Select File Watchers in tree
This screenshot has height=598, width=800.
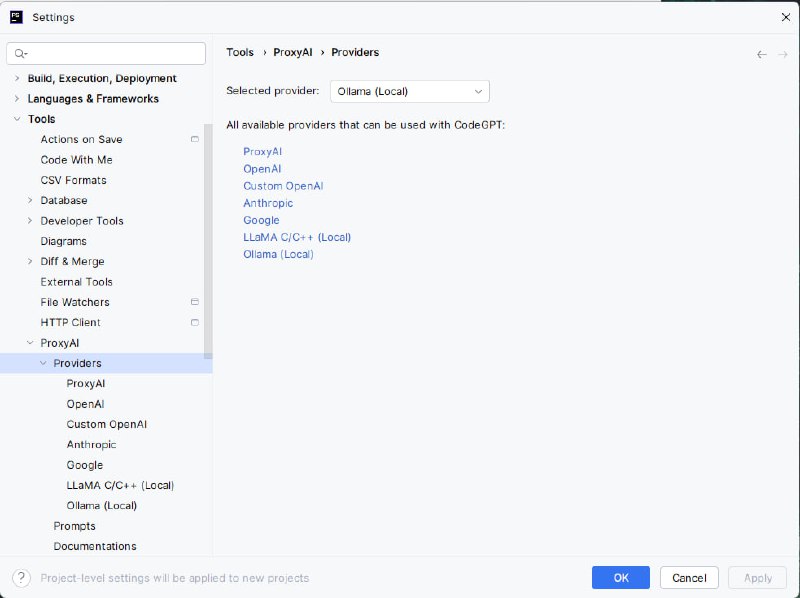click(75, 302)
